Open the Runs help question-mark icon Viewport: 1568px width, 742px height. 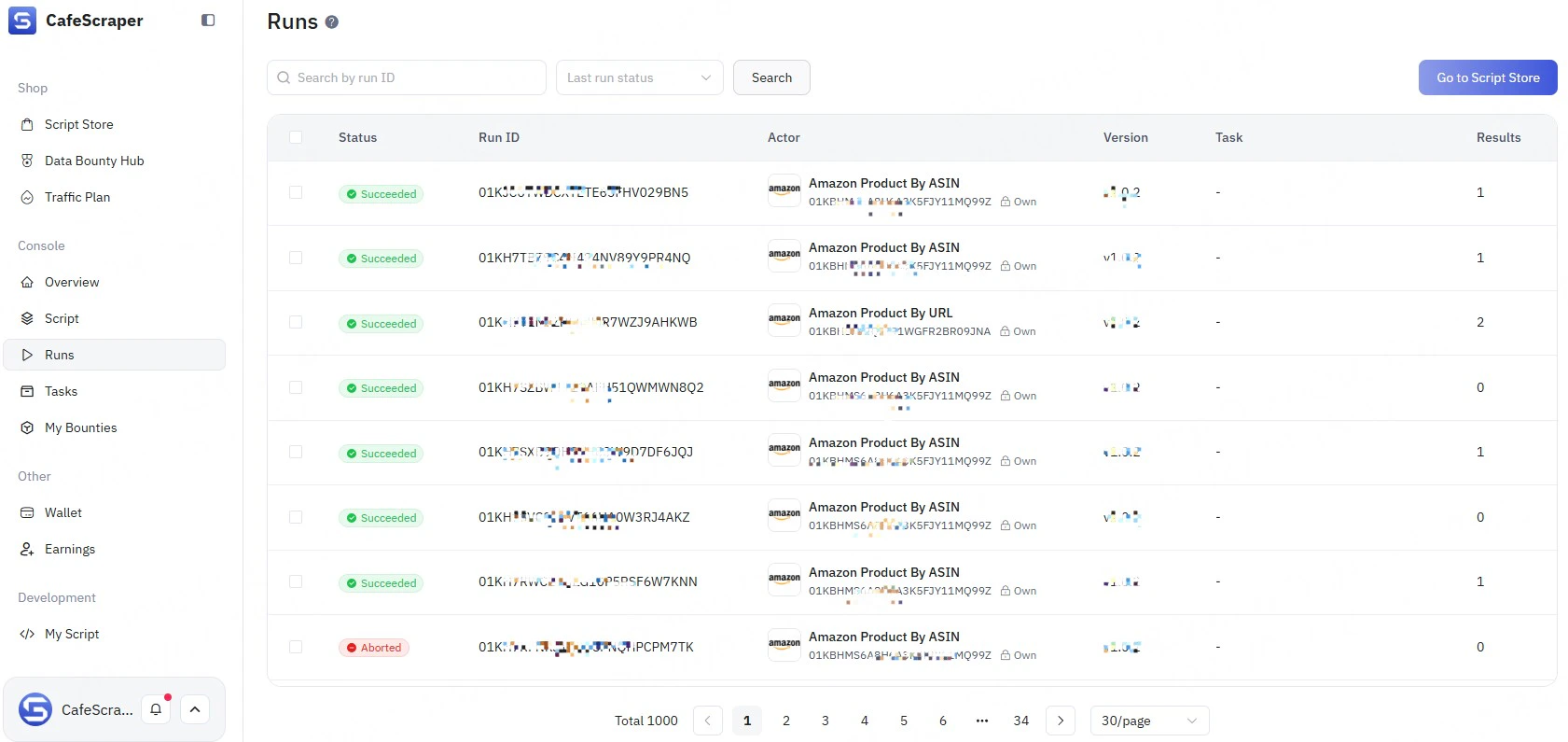point(331,22)
